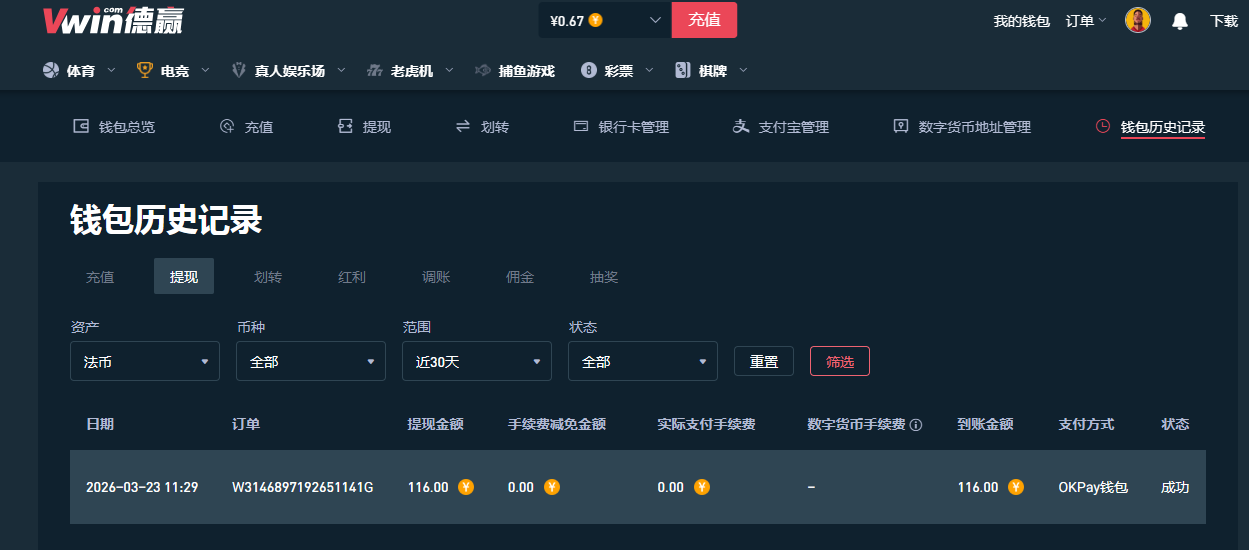Switch to the 调账 tab
The width and height of the screenshot is (1249, 550).
tap(436, 277)
